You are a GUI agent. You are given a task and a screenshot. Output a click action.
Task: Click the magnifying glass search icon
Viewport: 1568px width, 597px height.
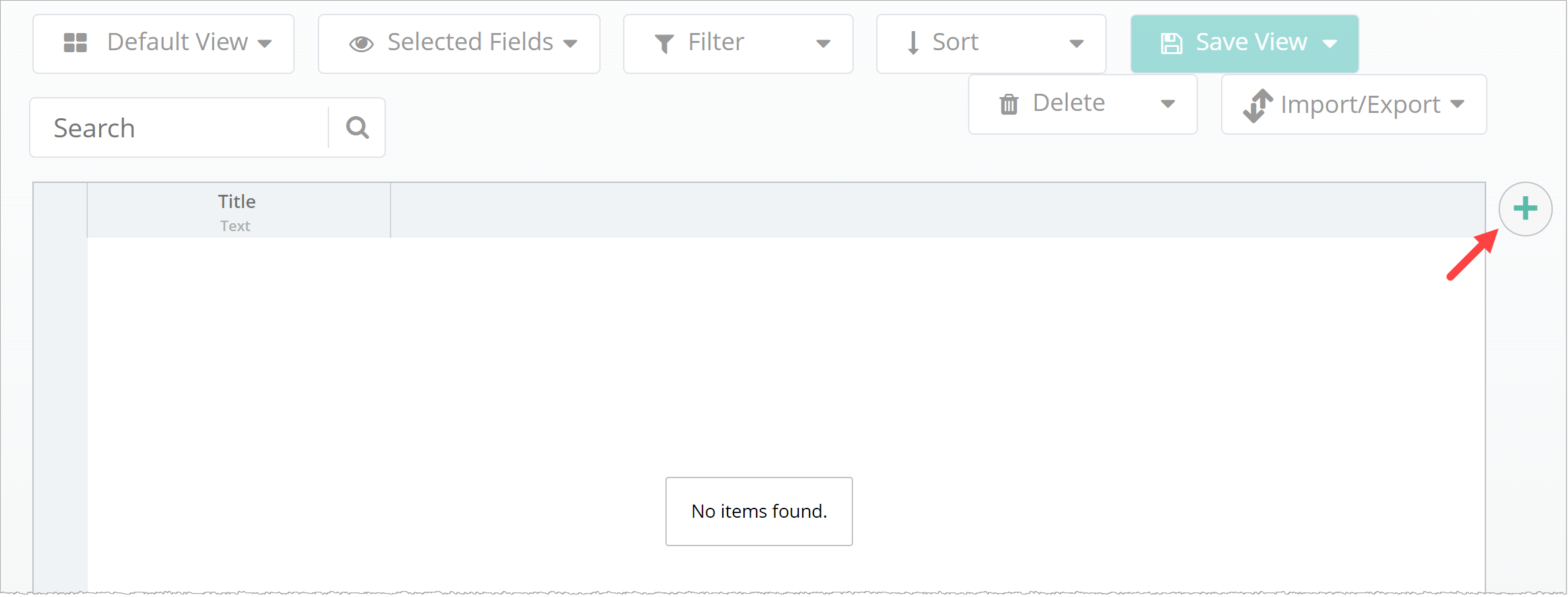coord(357,127)
